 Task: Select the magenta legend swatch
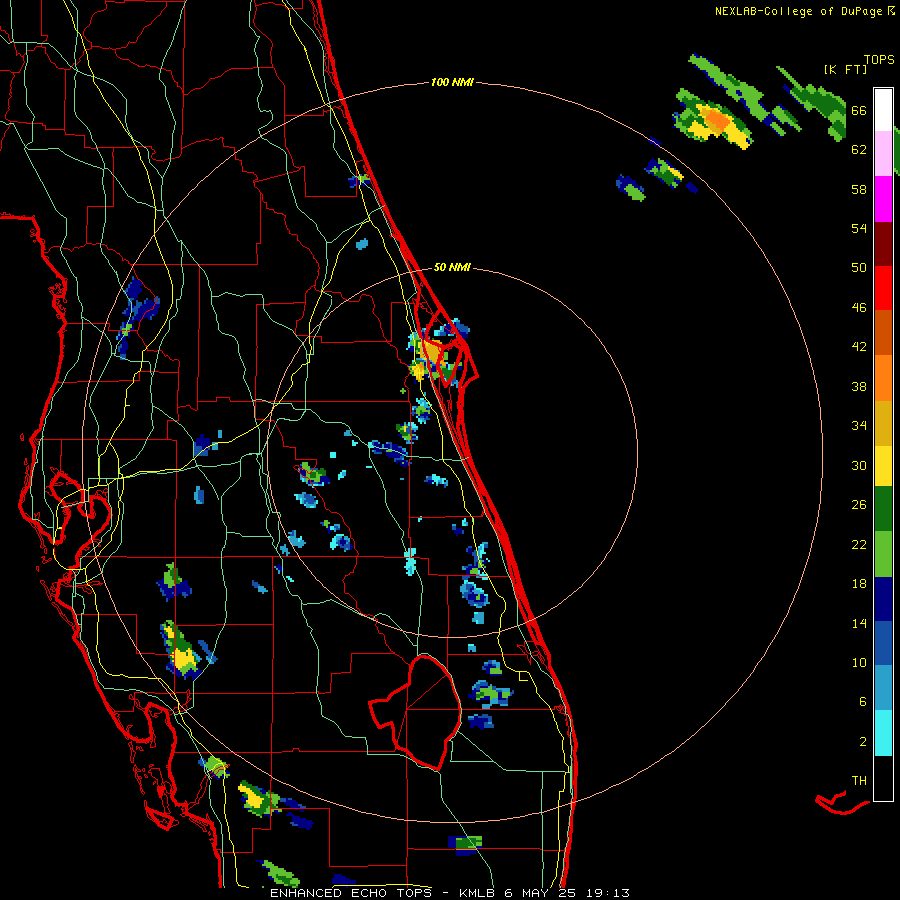(883, 199)
